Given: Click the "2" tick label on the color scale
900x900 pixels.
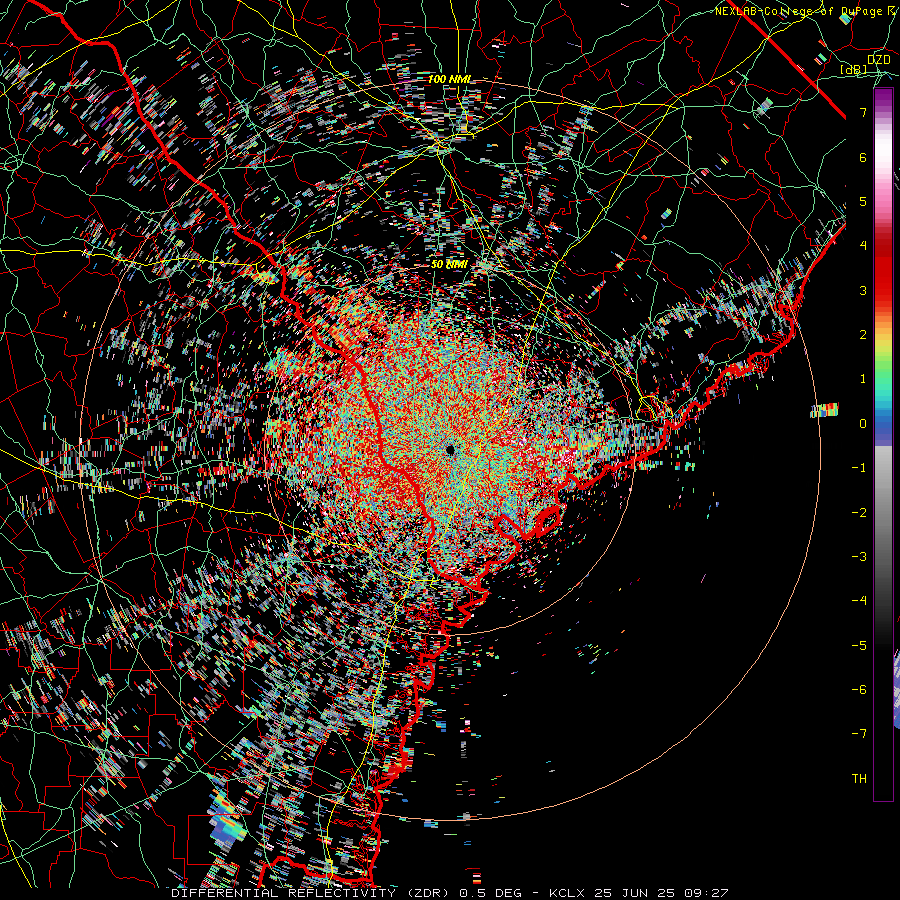Looking at the screenshot, I should pos(863,335).
